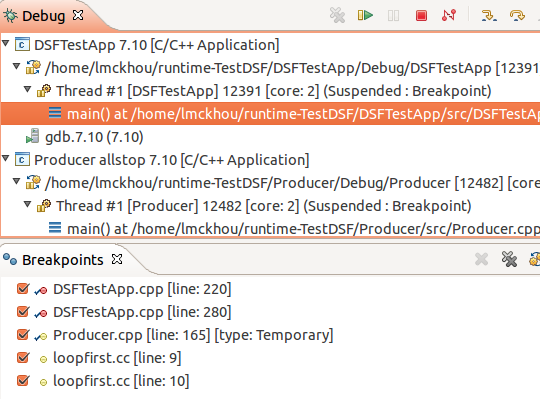The width and height of the screenshot is (540, 399).
Task: Collapse the DSFTestApp 7.10 launch node
Action: click(x=6, y=43)
